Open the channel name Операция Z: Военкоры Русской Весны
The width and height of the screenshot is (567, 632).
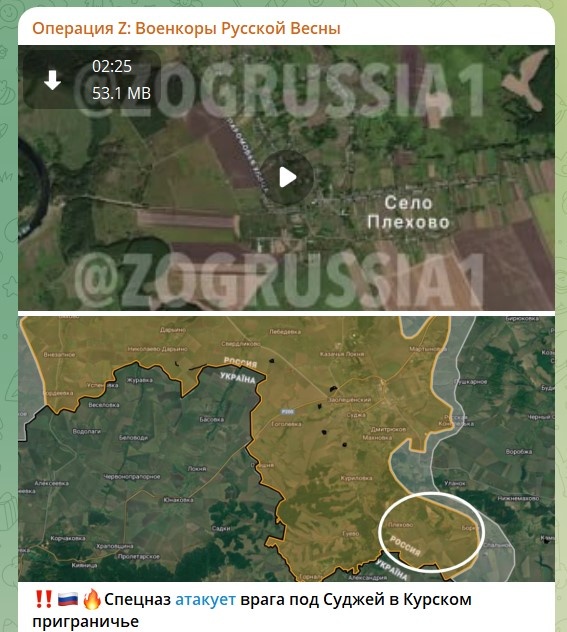pyautogui.click(x=186, y=29)
